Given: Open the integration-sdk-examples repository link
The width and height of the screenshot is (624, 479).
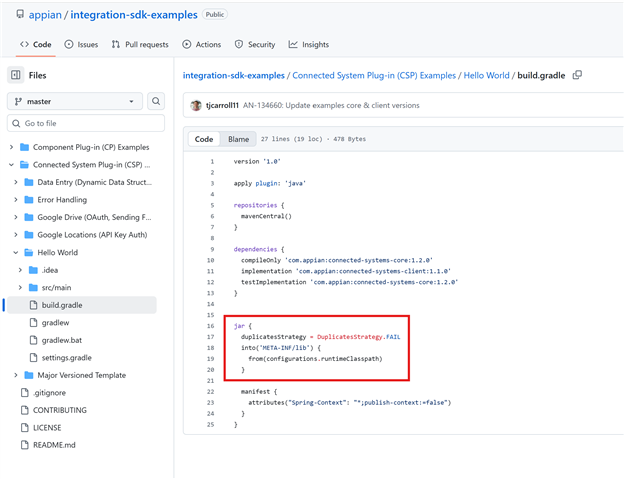Looking at the screenshot, I should coord(134,15).
